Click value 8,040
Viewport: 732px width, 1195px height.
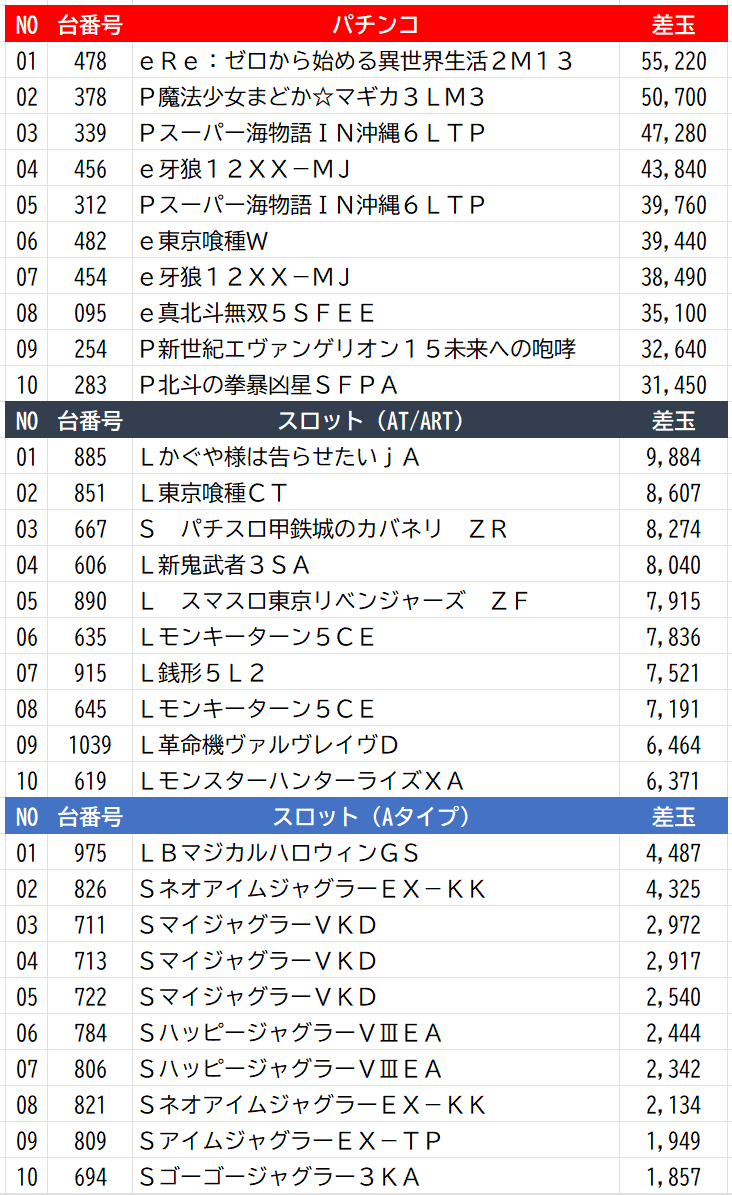coord(673,565)
